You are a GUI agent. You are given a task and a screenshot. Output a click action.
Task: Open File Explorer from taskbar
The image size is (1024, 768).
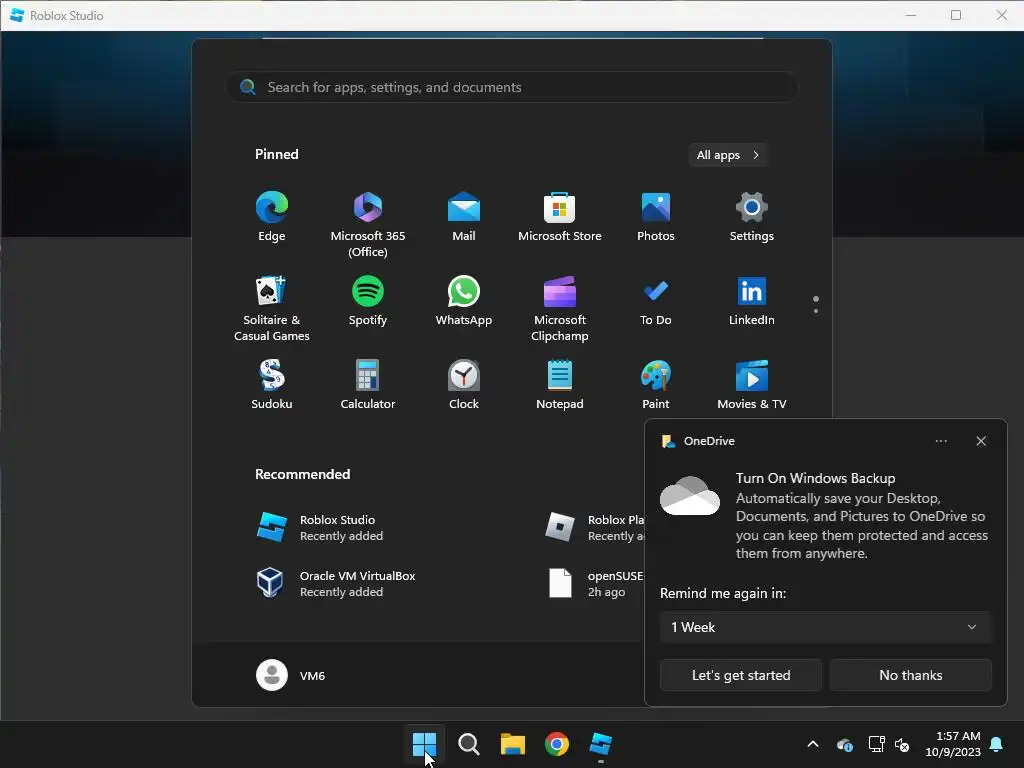[x=513, y=744]
